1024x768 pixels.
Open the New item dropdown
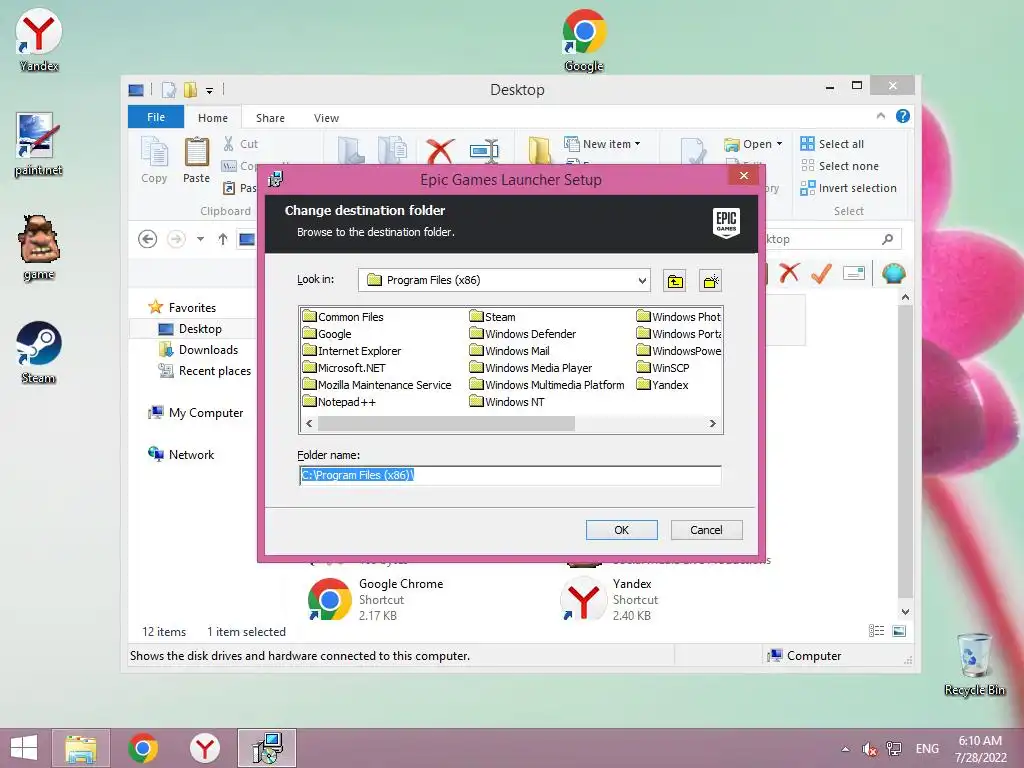tap(602, 144)
